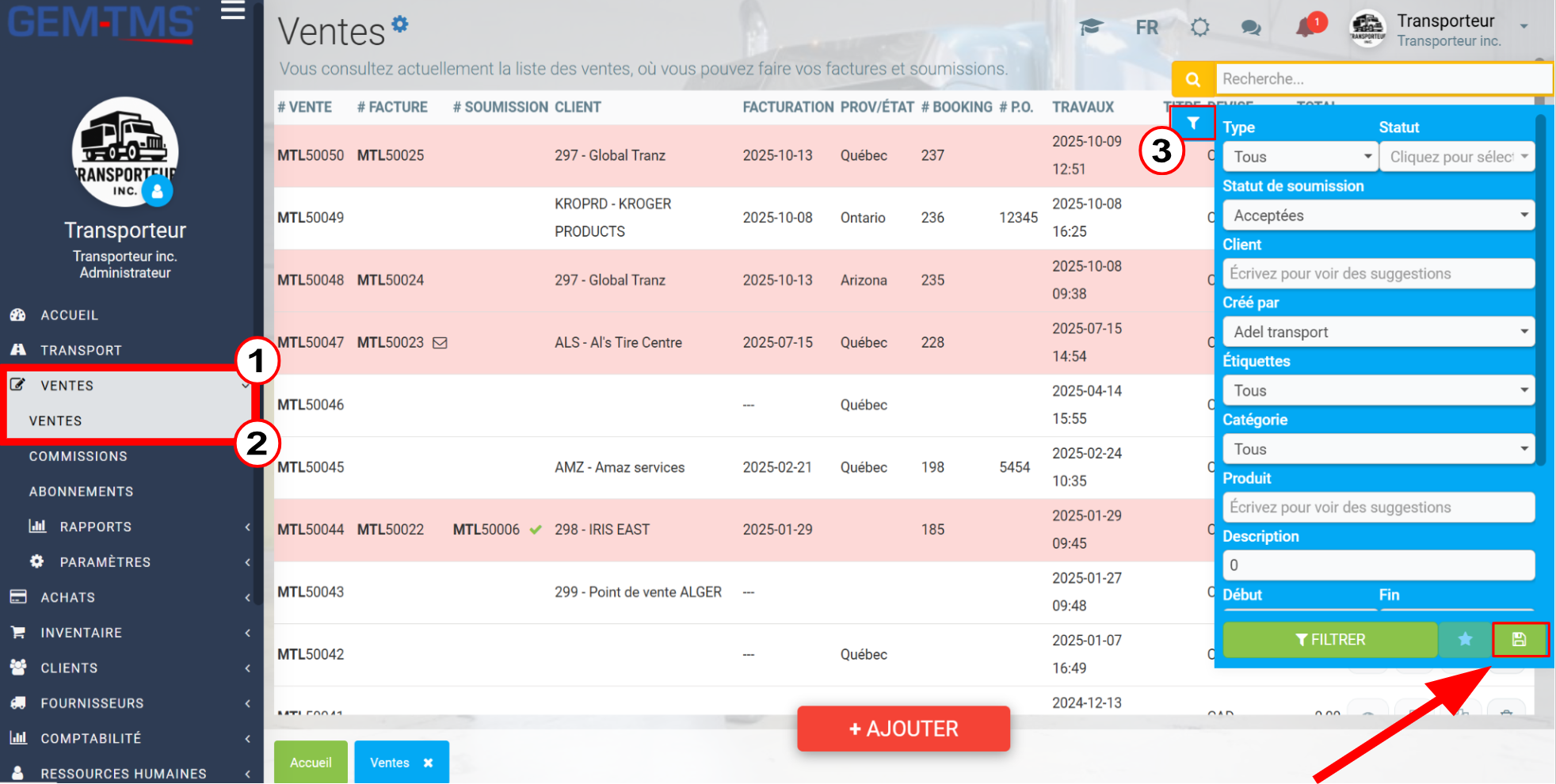Click the filter funnel icon
1556x784 pixels.
(x=1192, y=124)
